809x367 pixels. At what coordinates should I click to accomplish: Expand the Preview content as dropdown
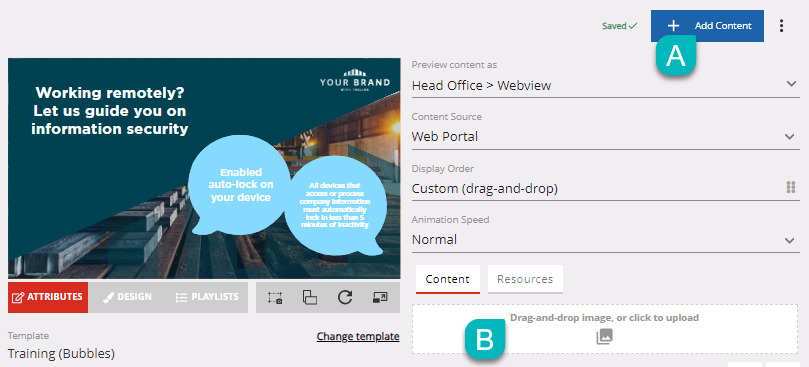tap(605, 85)
